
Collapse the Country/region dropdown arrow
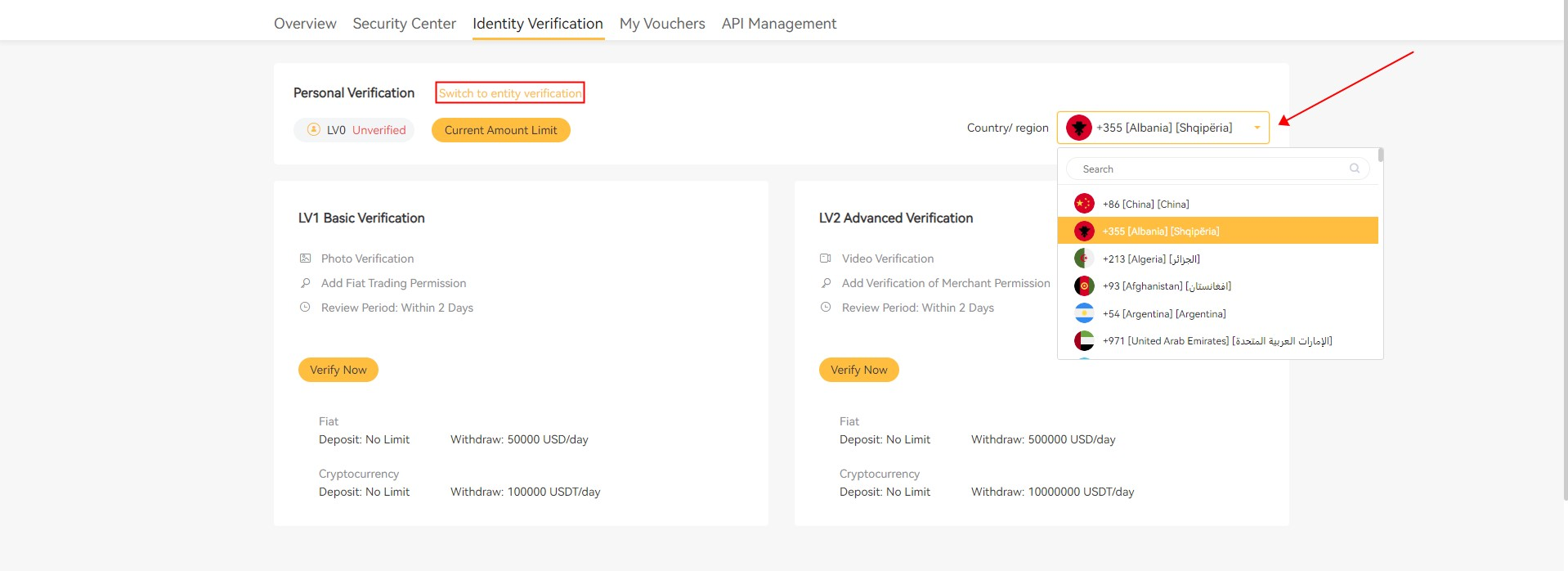[x=1257, y=128]
